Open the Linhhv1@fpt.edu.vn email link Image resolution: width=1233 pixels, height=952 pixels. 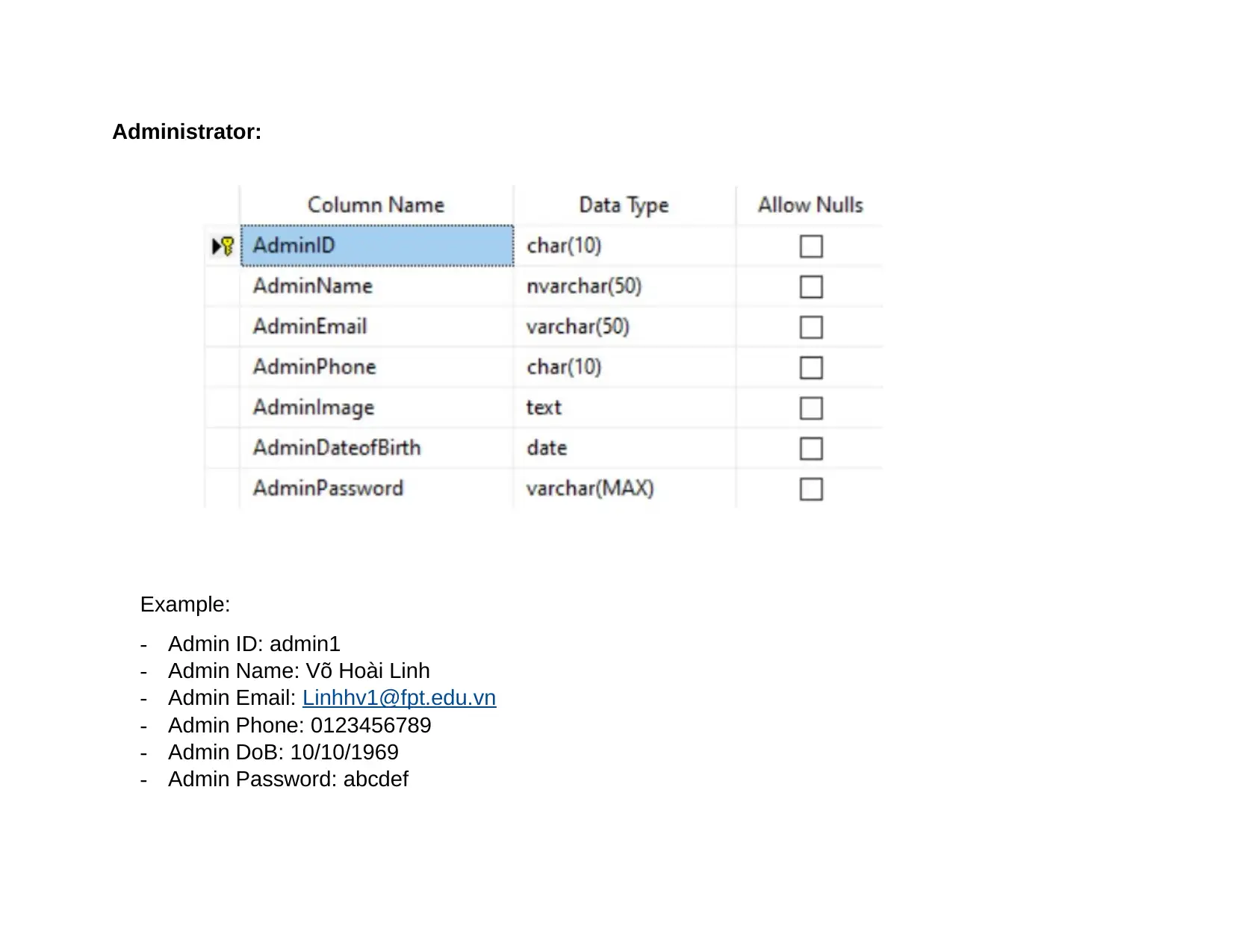[x=399, y=697]
